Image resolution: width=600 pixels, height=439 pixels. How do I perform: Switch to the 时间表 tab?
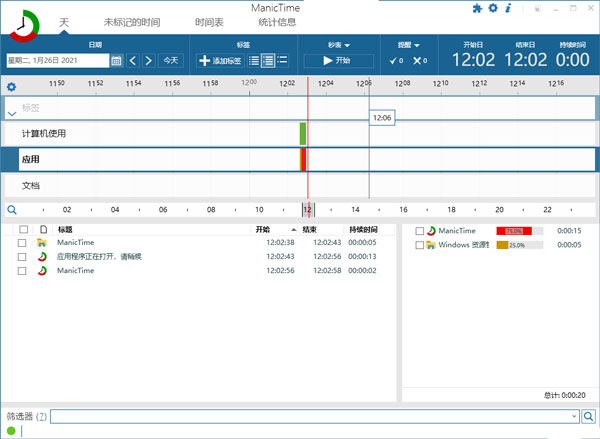(x=210, y=21)
